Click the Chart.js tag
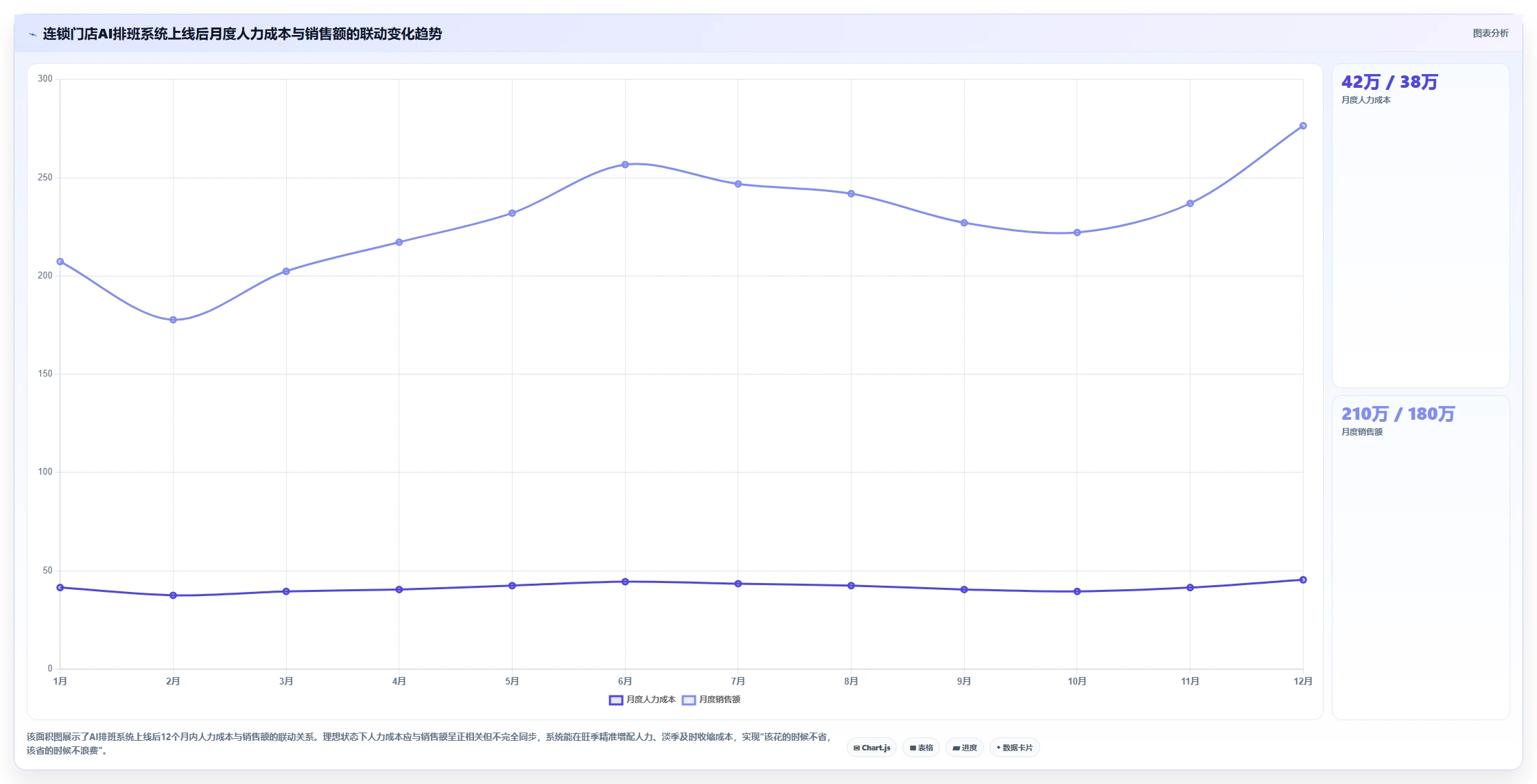This screenshot has height=784, width=1537. coord(871,748)
